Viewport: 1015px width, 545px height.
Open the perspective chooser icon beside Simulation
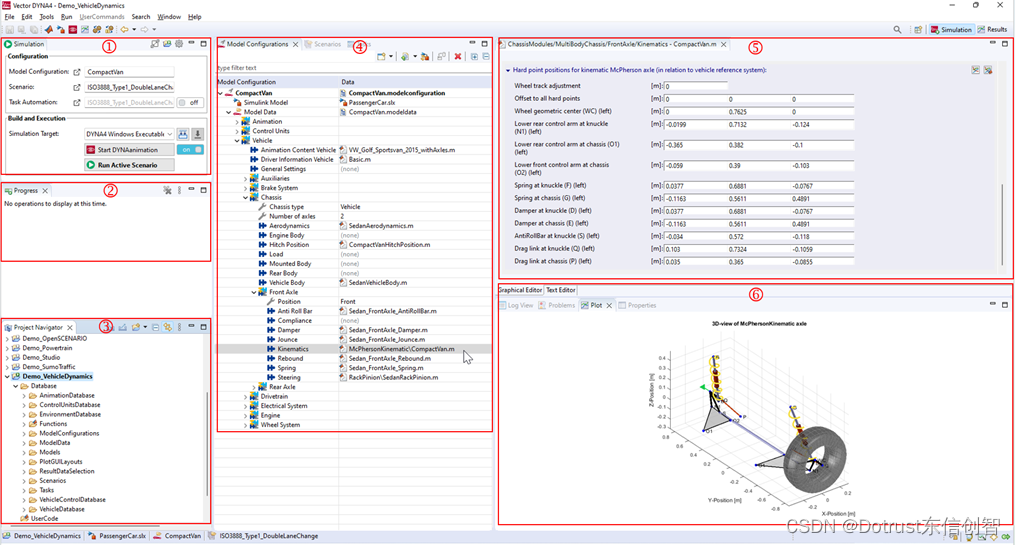pos(918,29)
